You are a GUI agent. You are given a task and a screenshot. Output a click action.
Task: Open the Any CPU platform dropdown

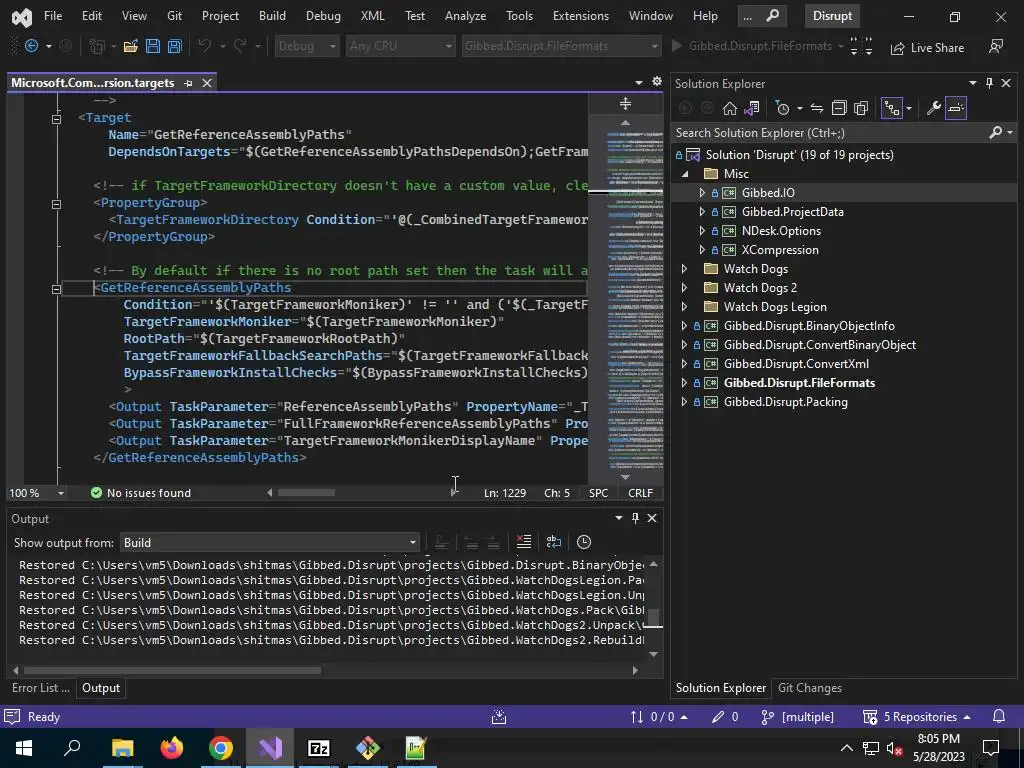(400, 46)
